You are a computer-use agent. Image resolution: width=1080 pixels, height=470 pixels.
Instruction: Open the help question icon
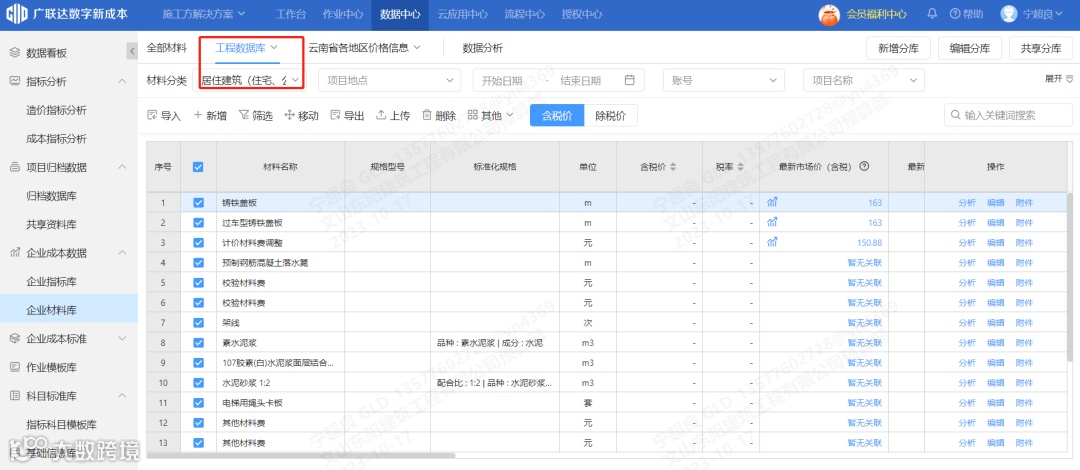click(x=955, y=14)
